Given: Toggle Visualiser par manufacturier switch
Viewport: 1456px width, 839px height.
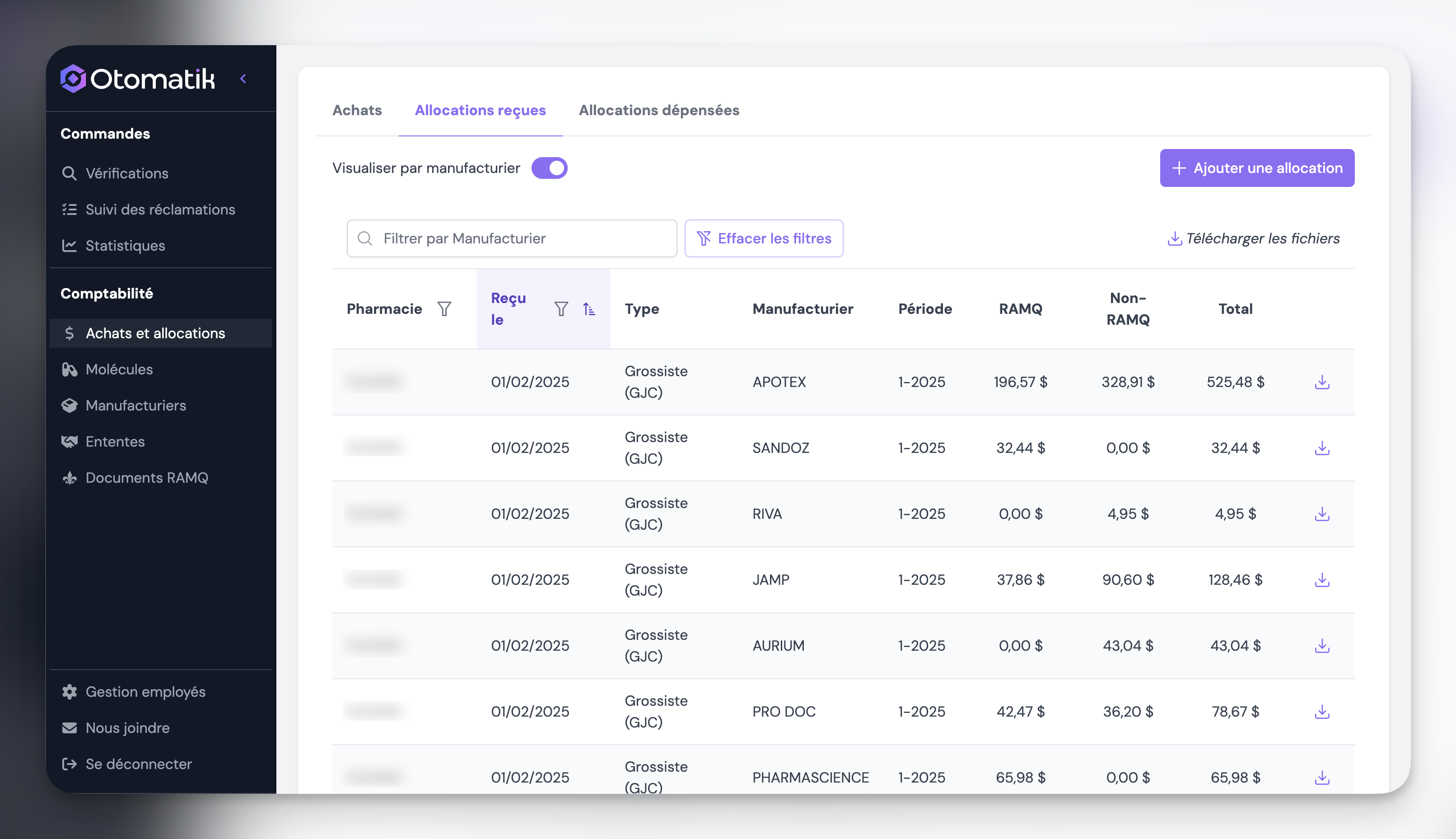Looking at the screenshot, I should [x=549, y=168].
